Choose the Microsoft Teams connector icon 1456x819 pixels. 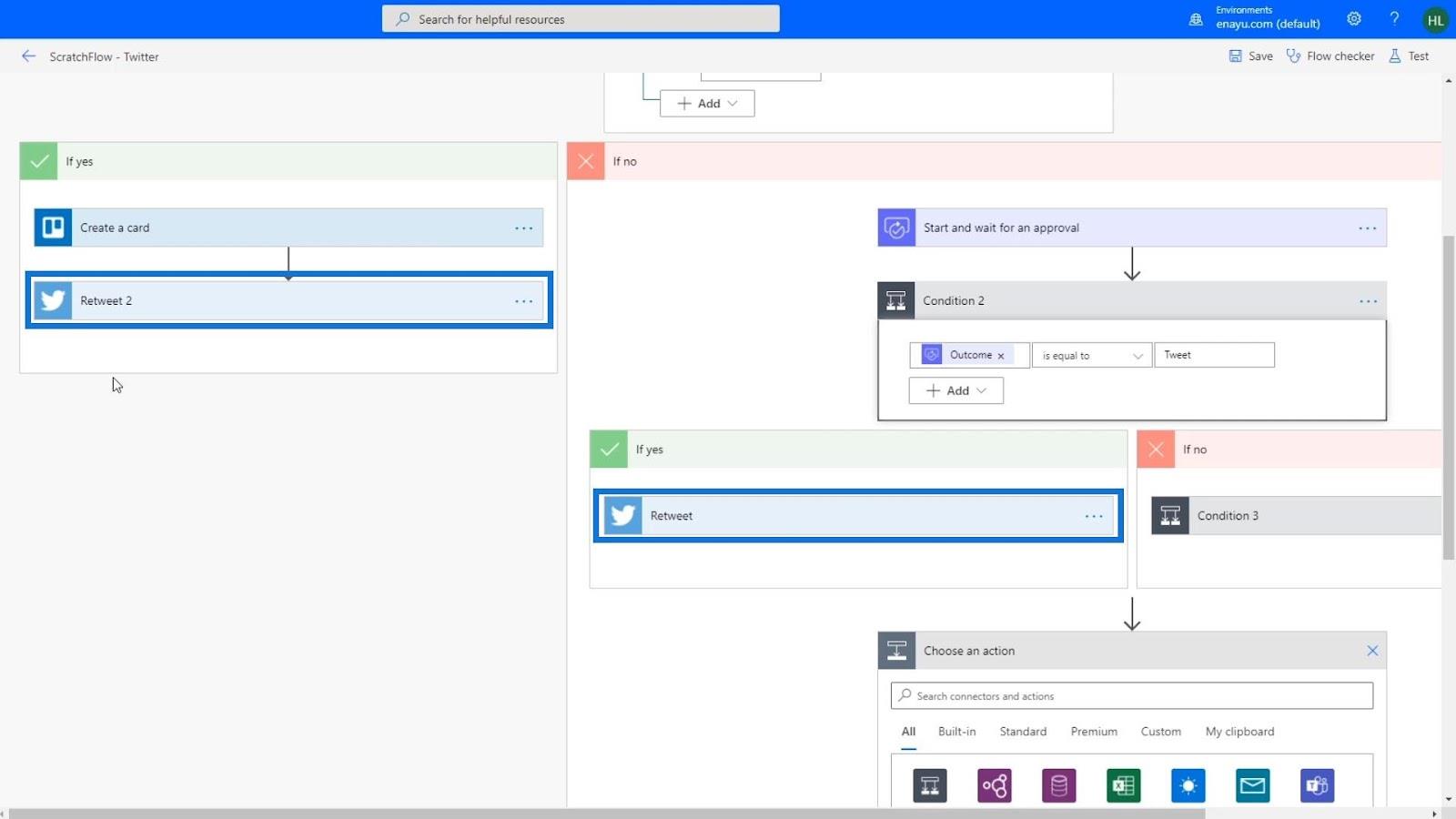coord(1317,785)
